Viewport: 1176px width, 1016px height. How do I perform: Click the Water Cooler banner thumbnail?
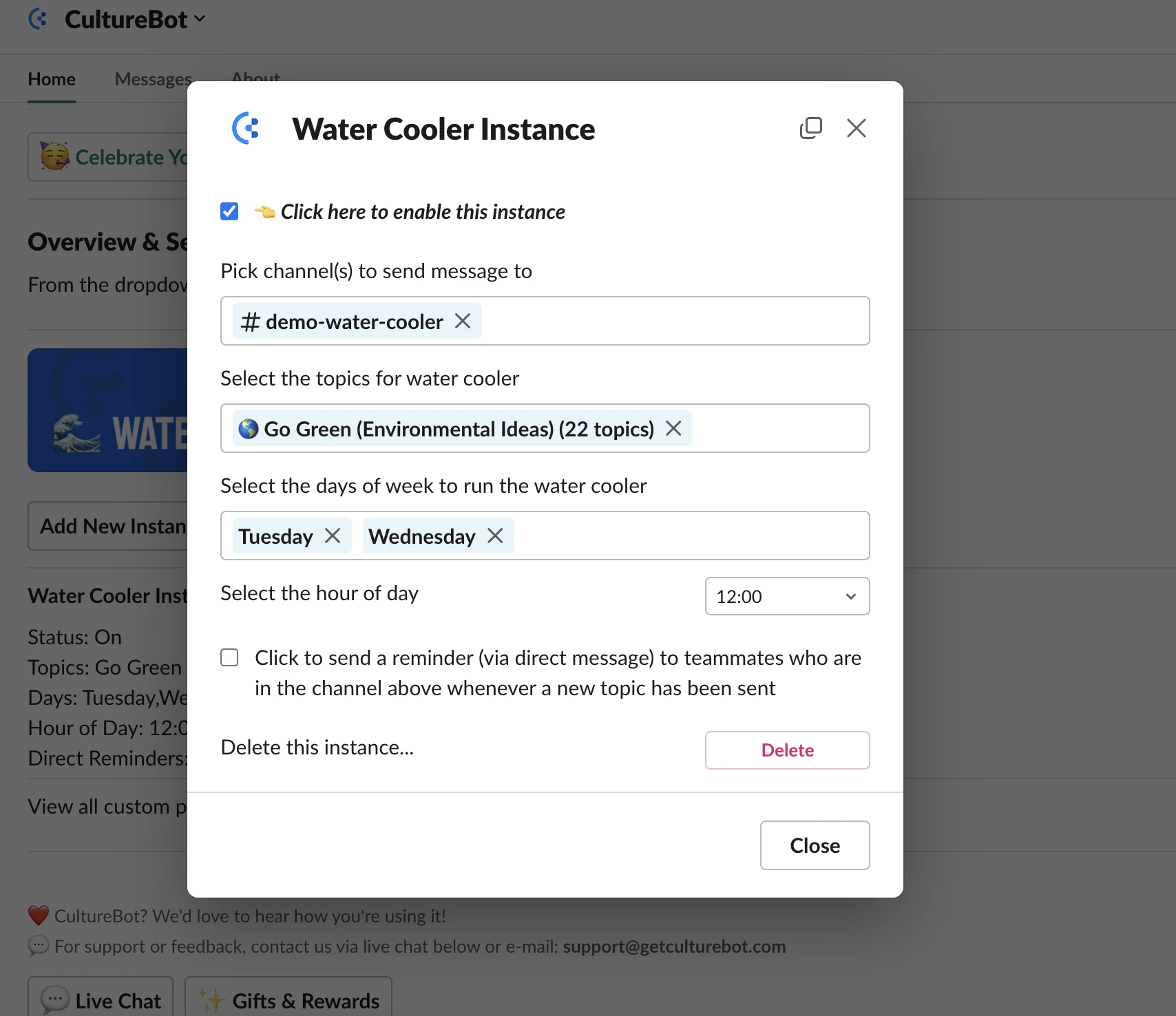pos(107,410)
